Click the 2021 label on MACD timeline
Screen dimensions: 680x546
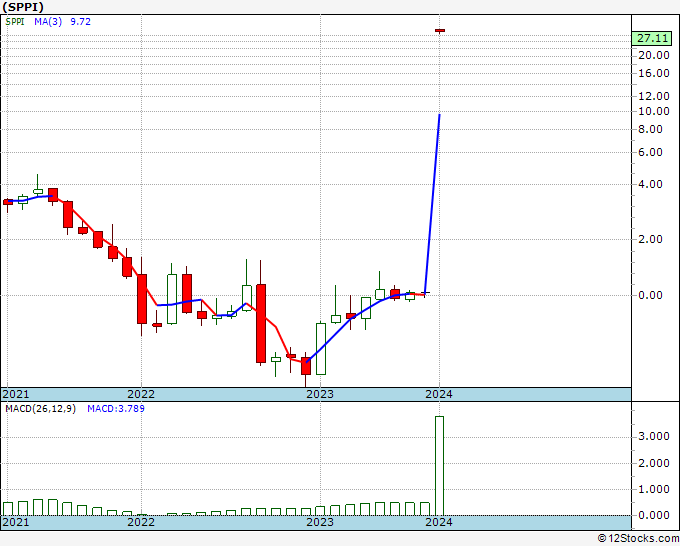[16, 522]
